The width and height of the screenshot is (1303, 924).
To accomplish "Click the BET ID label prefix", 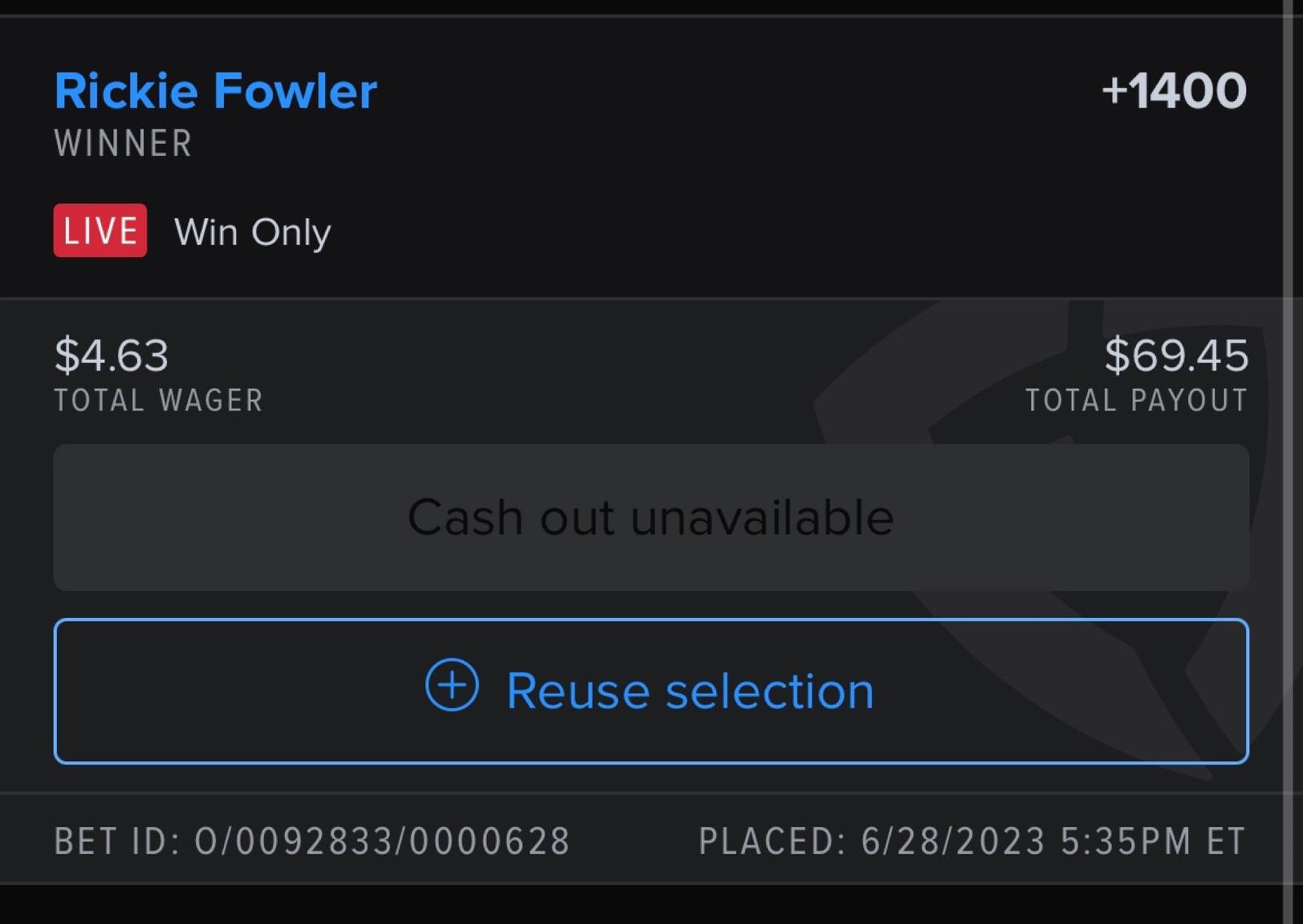I will [x=116, y=841].
